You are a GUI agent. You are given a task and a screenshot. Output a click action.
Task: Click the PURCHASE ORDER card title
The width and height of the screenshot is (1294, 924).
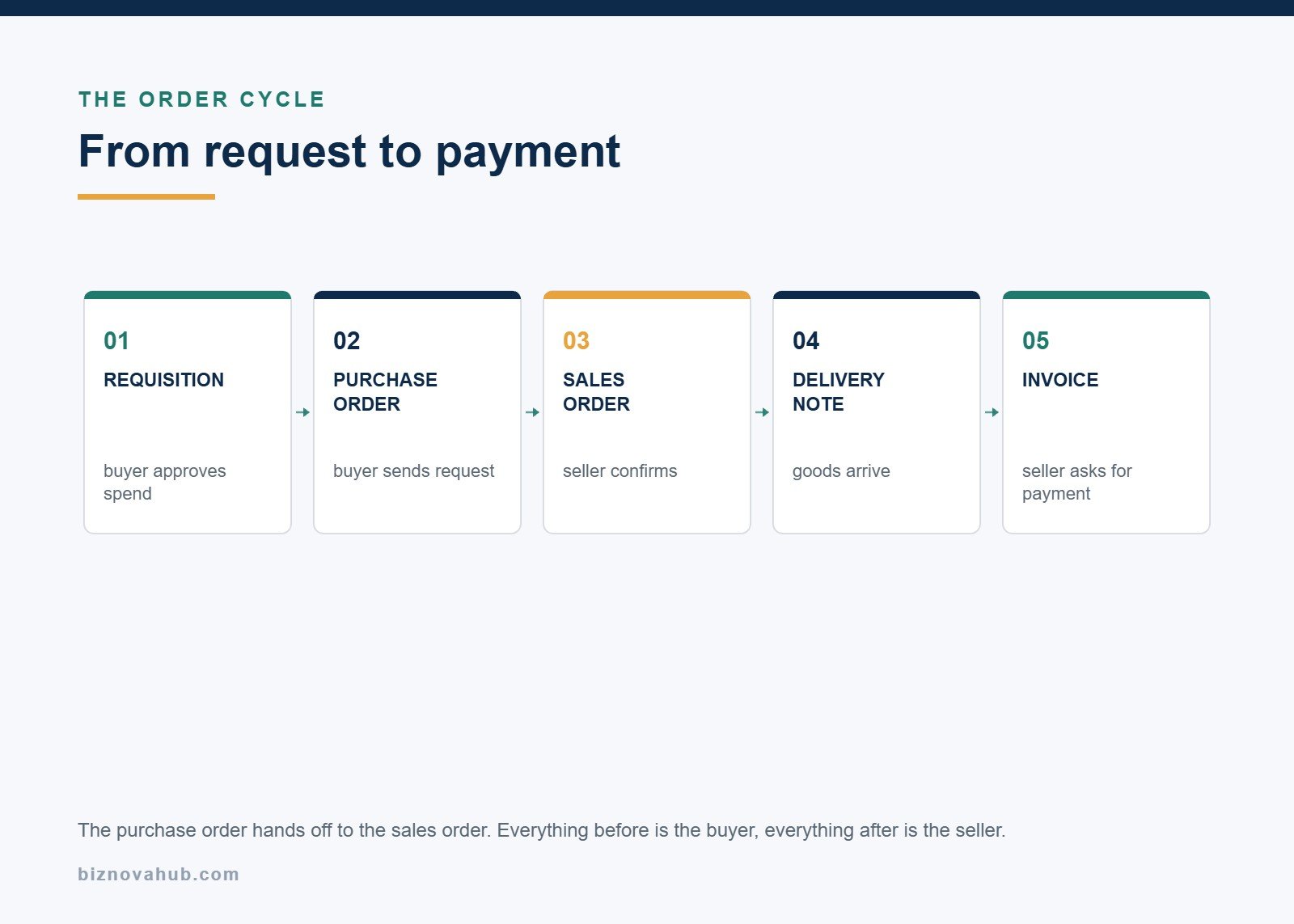[x=385, y=392]
